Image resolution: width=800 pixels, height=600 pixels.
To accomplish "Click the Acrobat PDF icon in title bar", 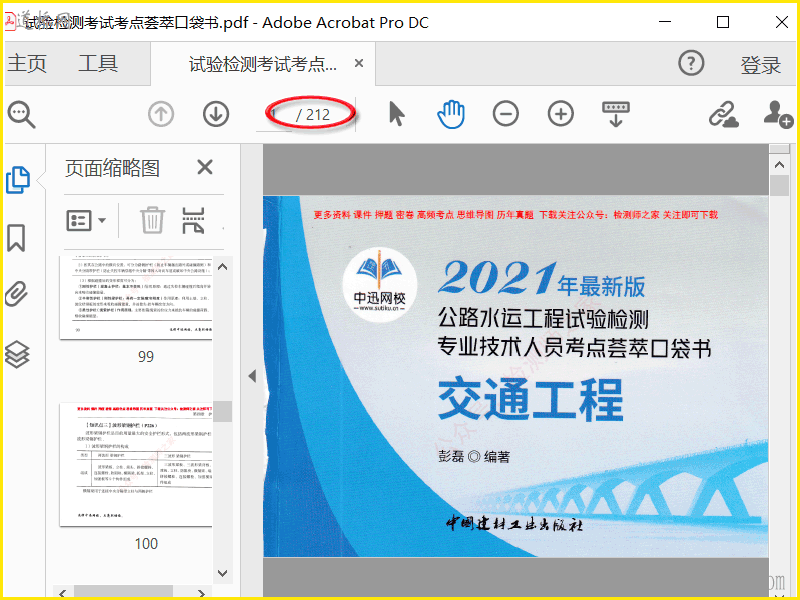I will 9,21.
